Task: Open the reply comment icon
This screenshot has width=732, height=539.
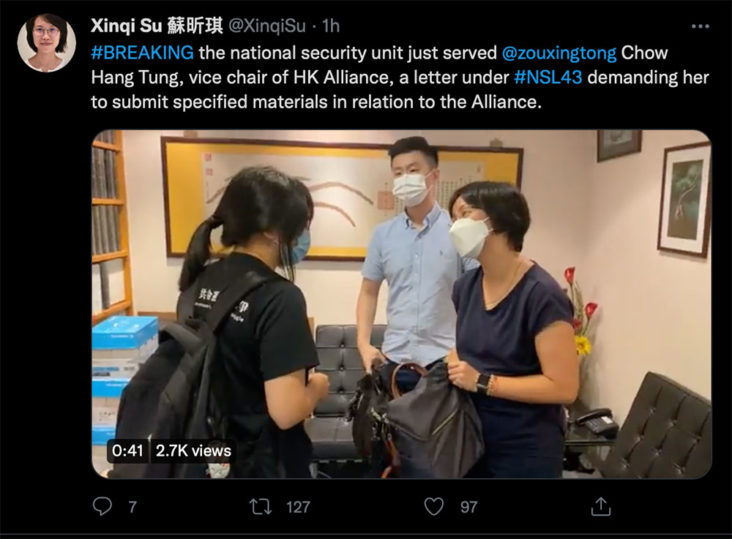Action: (102, 506)
